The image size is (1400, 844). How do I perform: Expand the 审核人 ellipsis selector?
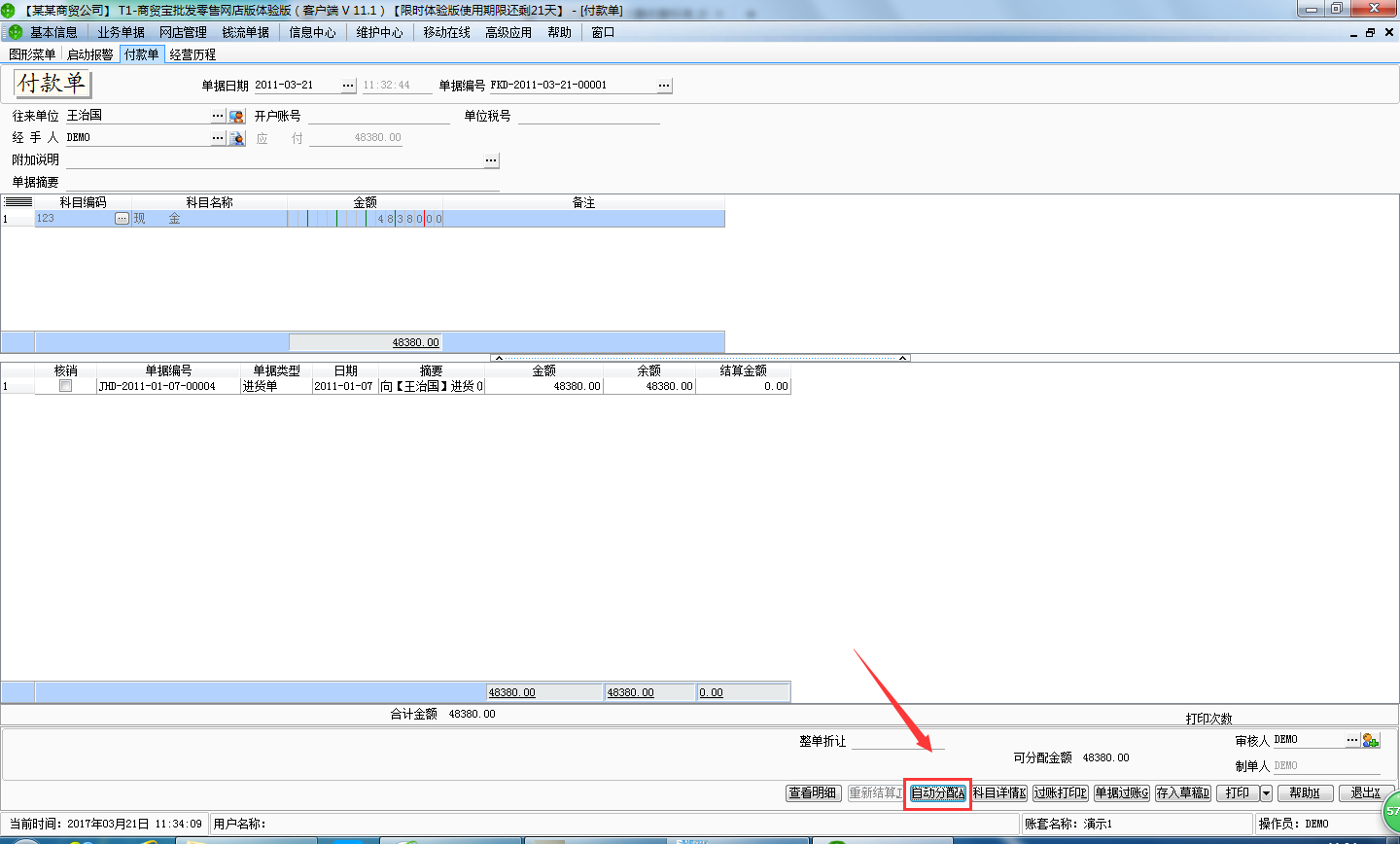tap(1352, 740)
